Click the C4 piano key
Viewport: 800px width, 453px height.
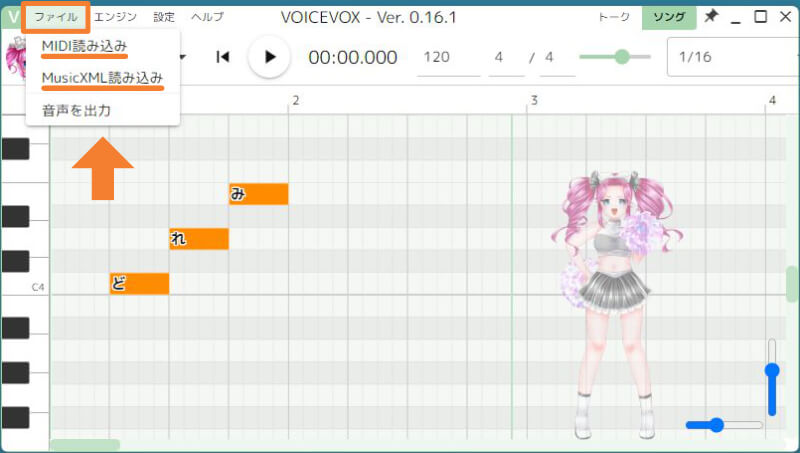(24, 284)
